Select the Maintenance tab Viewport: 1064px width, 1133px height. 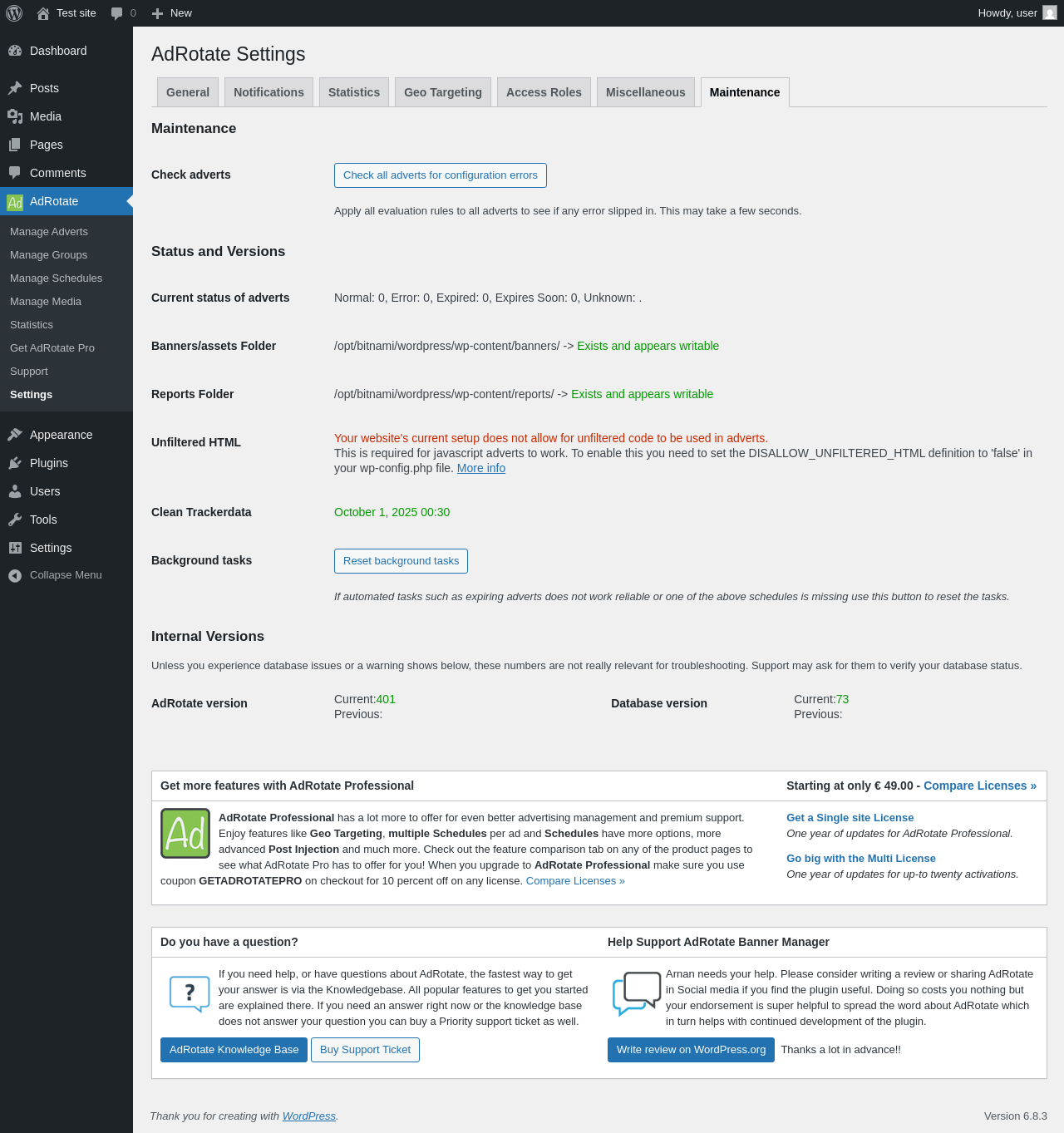745,92
